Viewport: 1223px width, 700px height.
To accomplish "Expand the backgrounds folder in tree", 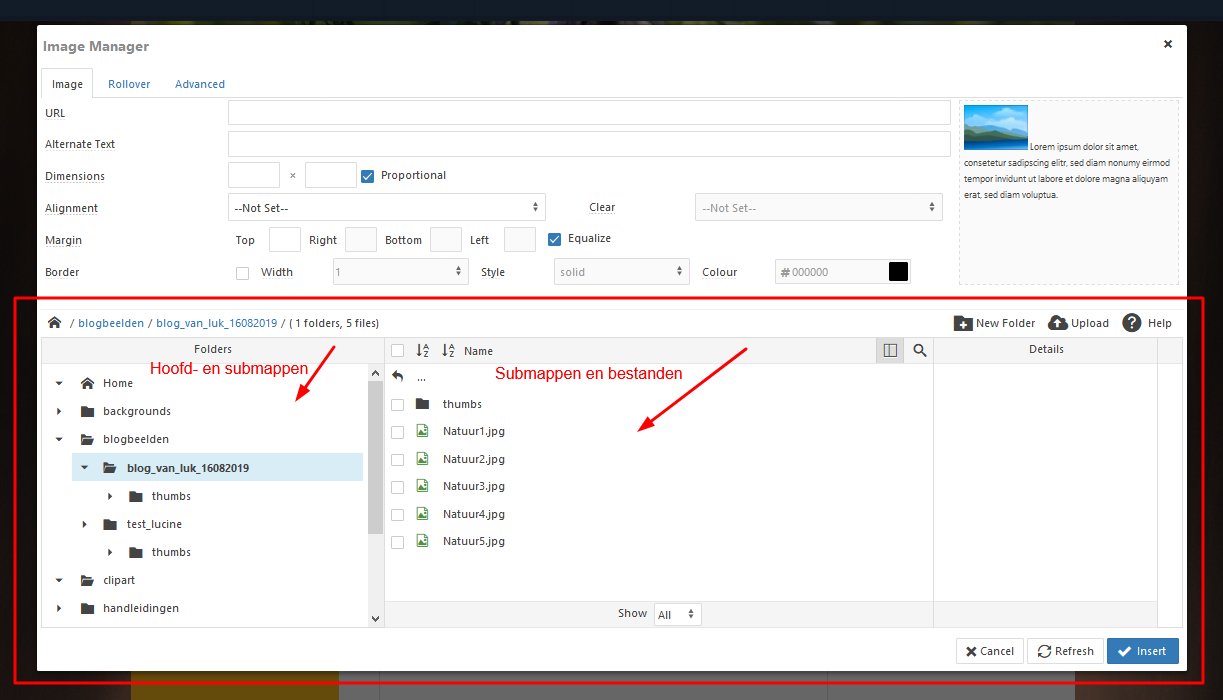I will click(60, 412).
